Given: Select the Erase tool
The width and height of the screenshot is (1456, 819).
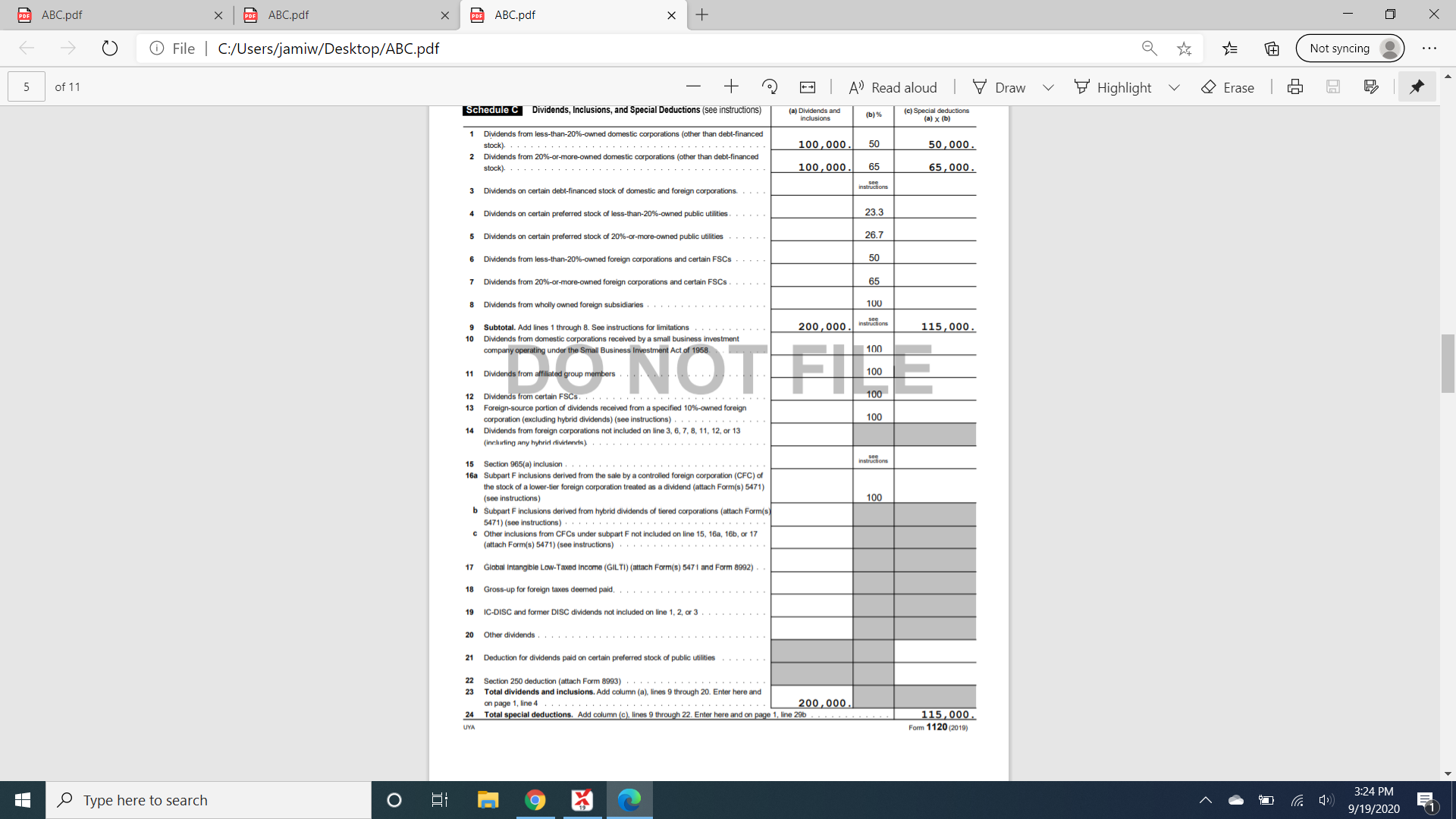Looking at the screenshot, I should coord(1227,86).
